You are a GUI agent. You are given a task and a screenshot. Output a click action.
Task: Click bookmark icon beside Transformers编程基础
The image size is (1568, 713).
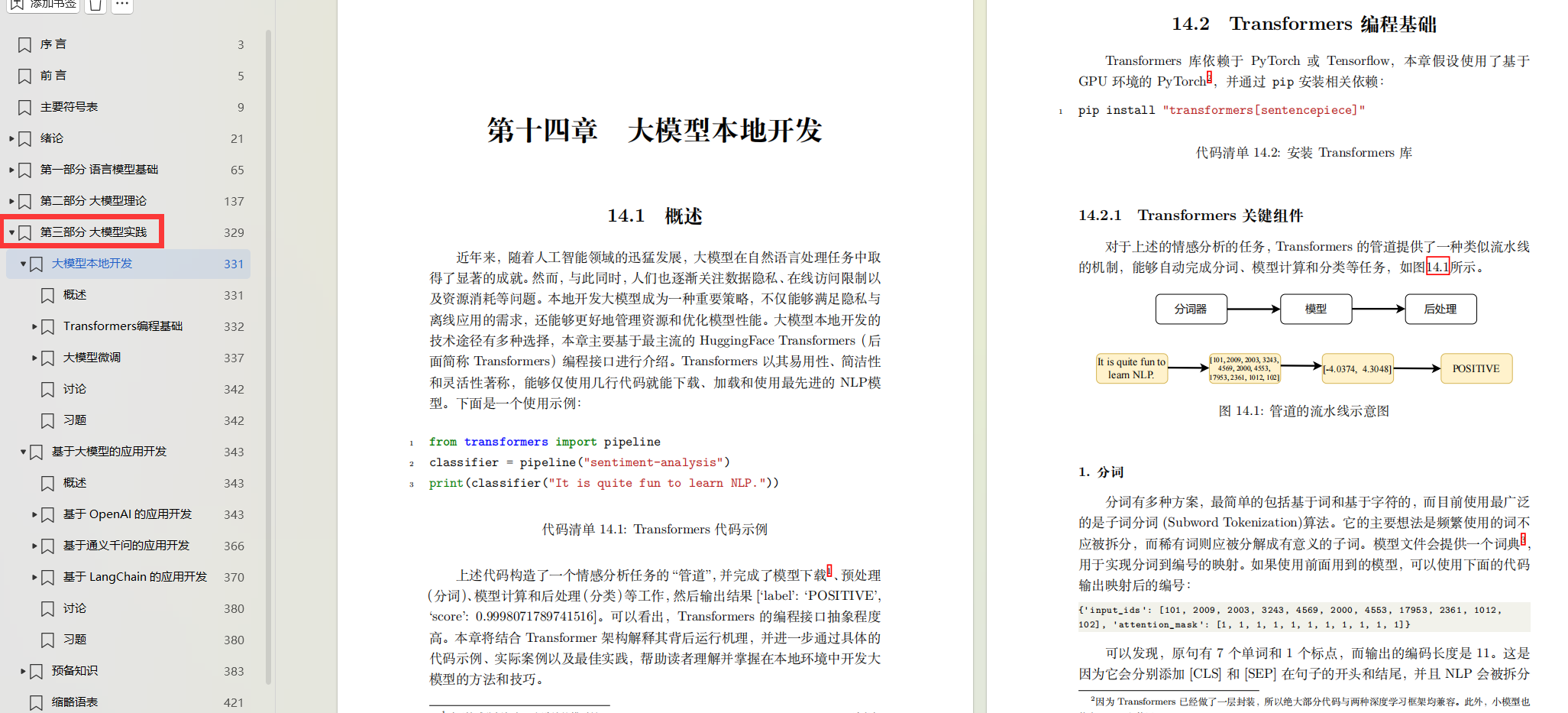pyautogui.click(x=47, y=327)
